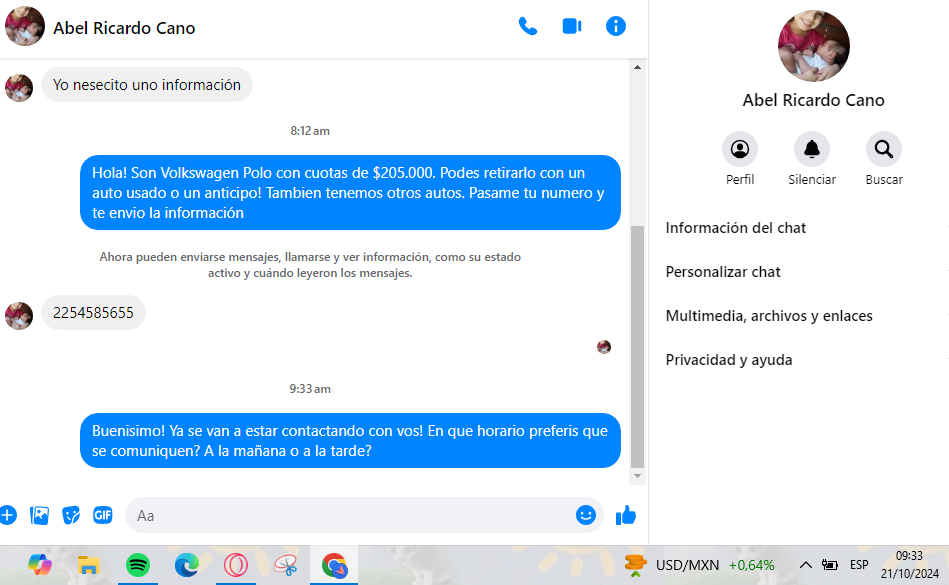949x585 pixels.
Task: Attach a photo file to message
Action: pyautogui.click(x=40, y=515)
